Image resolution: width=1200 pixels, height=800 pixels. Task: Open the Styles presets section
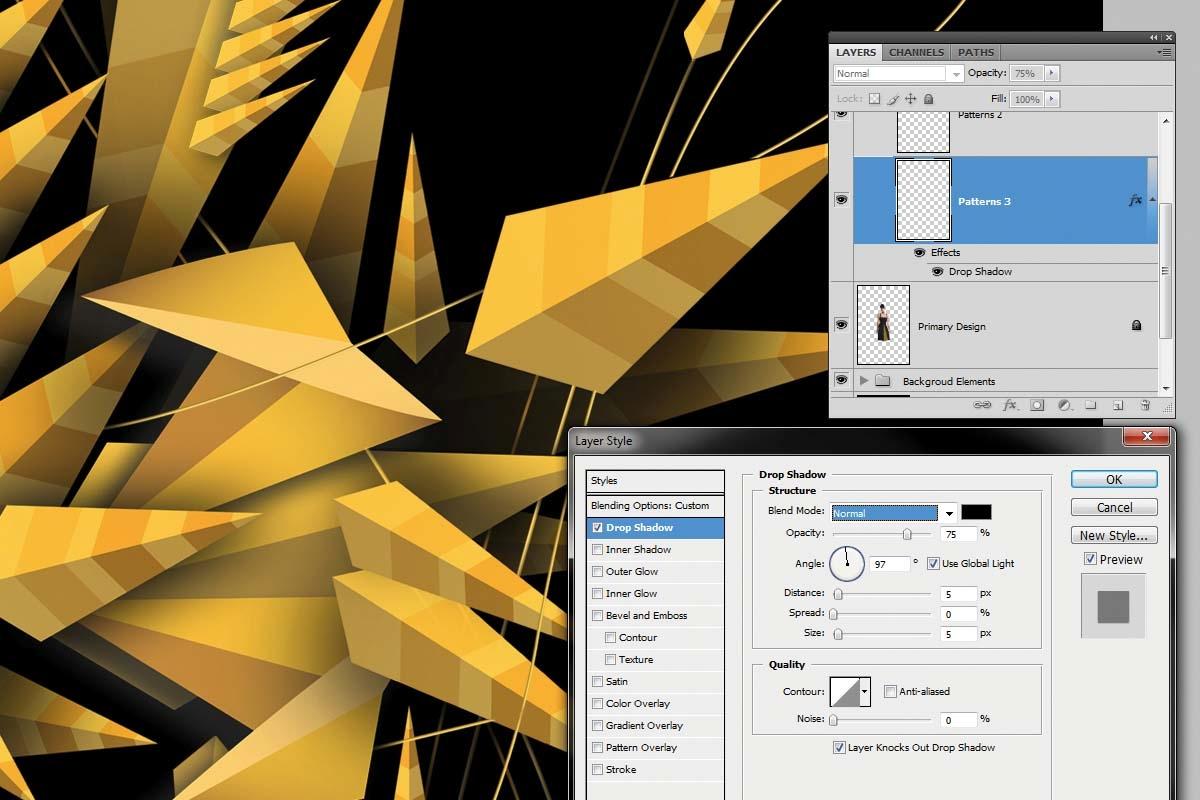pos(655,481)
